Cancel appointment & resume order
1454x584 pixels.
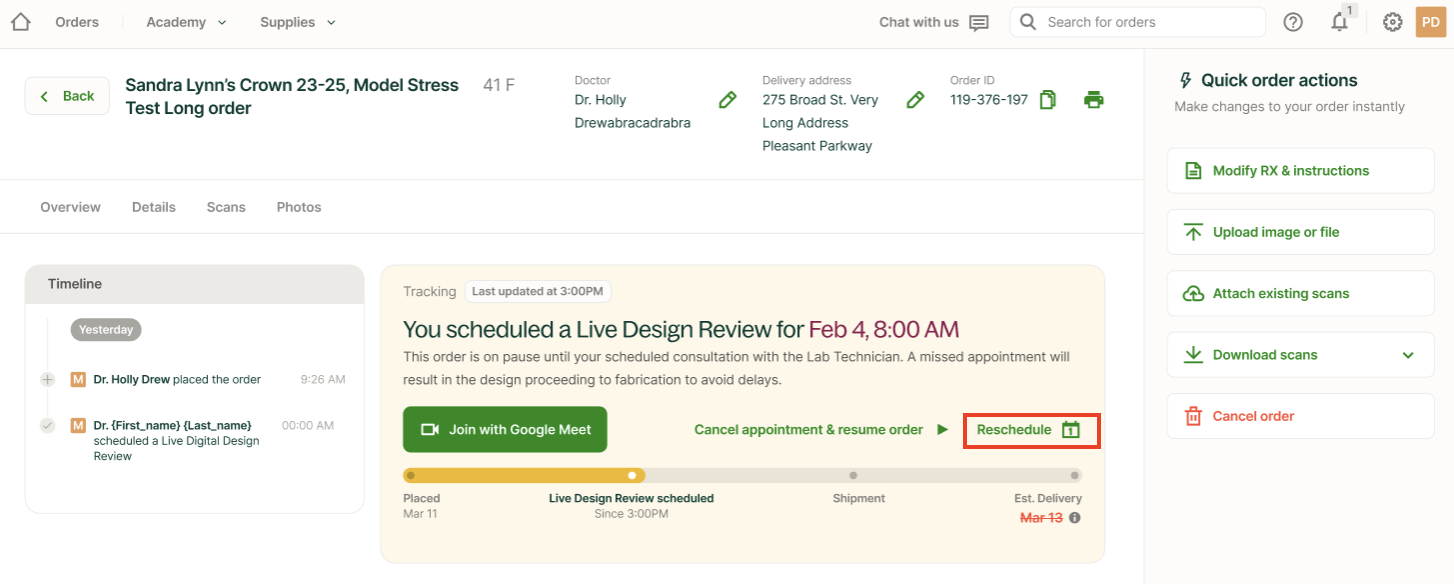click(808, 429)
